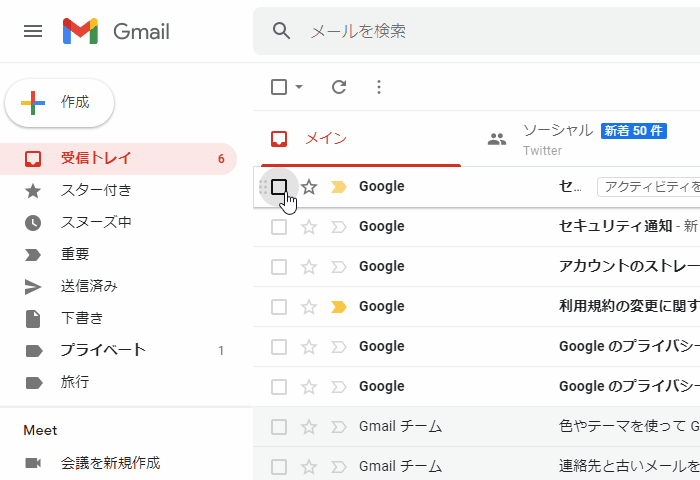Open 下書き in the sidebar
The height and width of the screenshot is (480, 700).
tap(118, 318)
